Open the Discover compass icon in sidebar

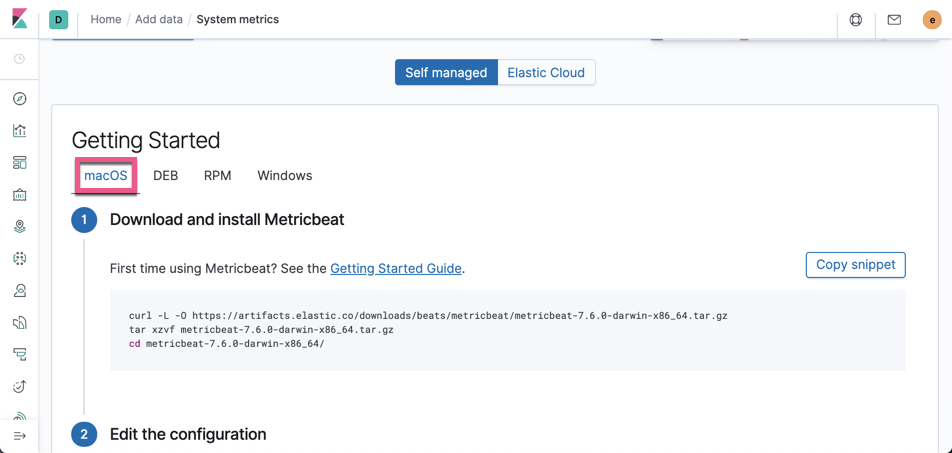pos(19,99)
